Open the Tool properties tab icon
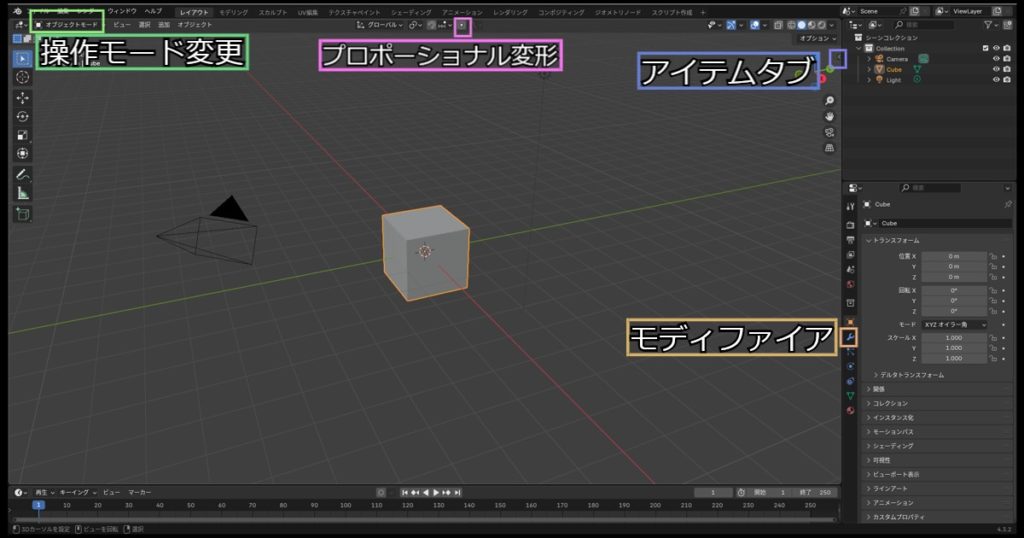 [x=850, y=207]
